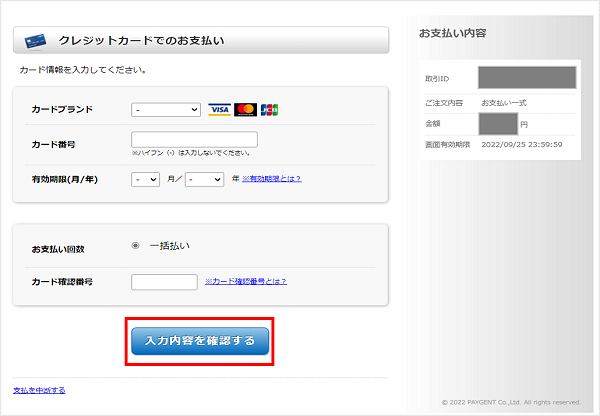
Task: Click the クレジットカードでのお支払い title bar
Action: 200,40
